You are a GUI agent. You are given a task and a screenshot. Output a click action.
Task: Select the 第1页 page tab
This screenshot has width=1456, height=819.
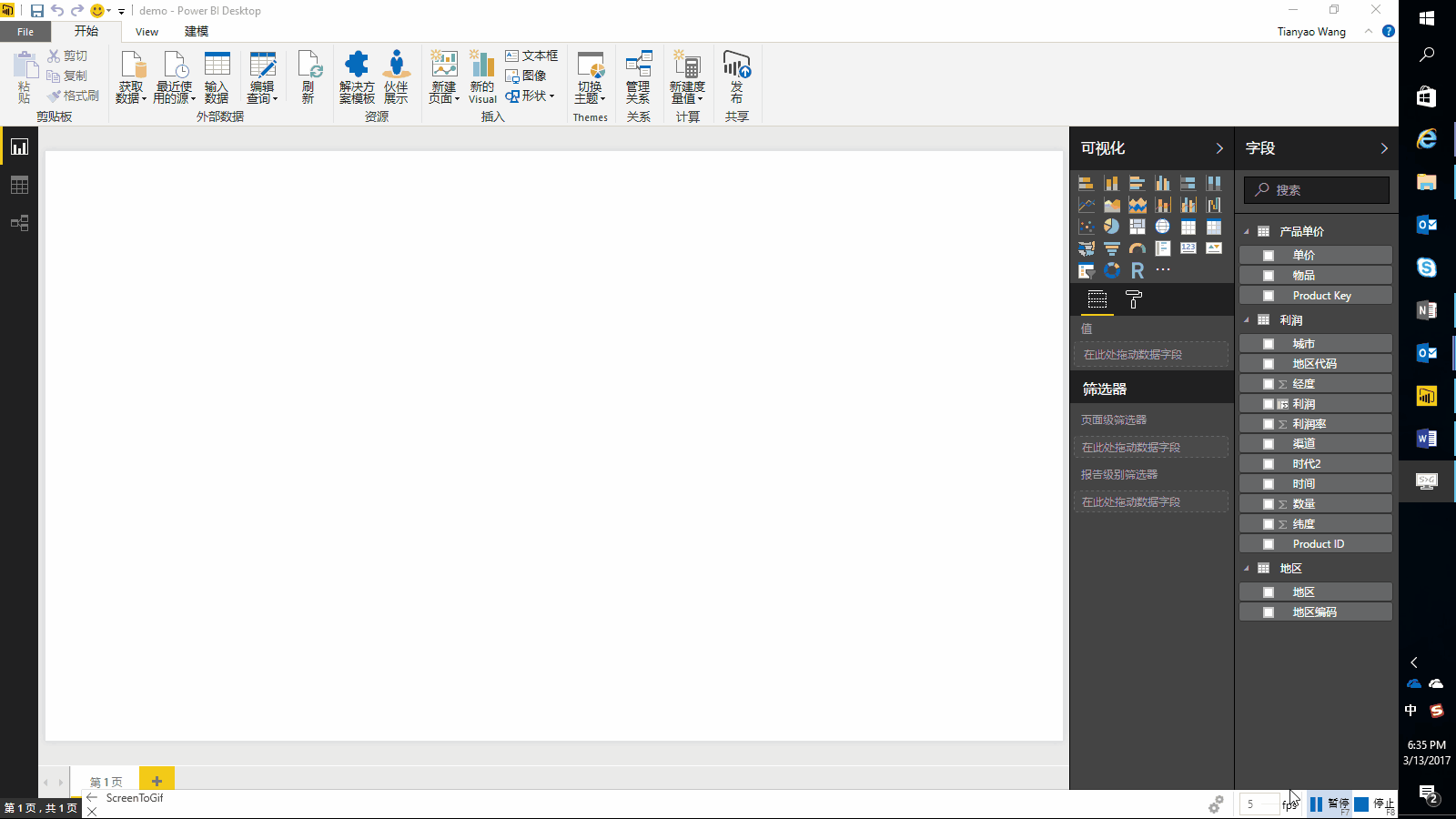[106, 782]
